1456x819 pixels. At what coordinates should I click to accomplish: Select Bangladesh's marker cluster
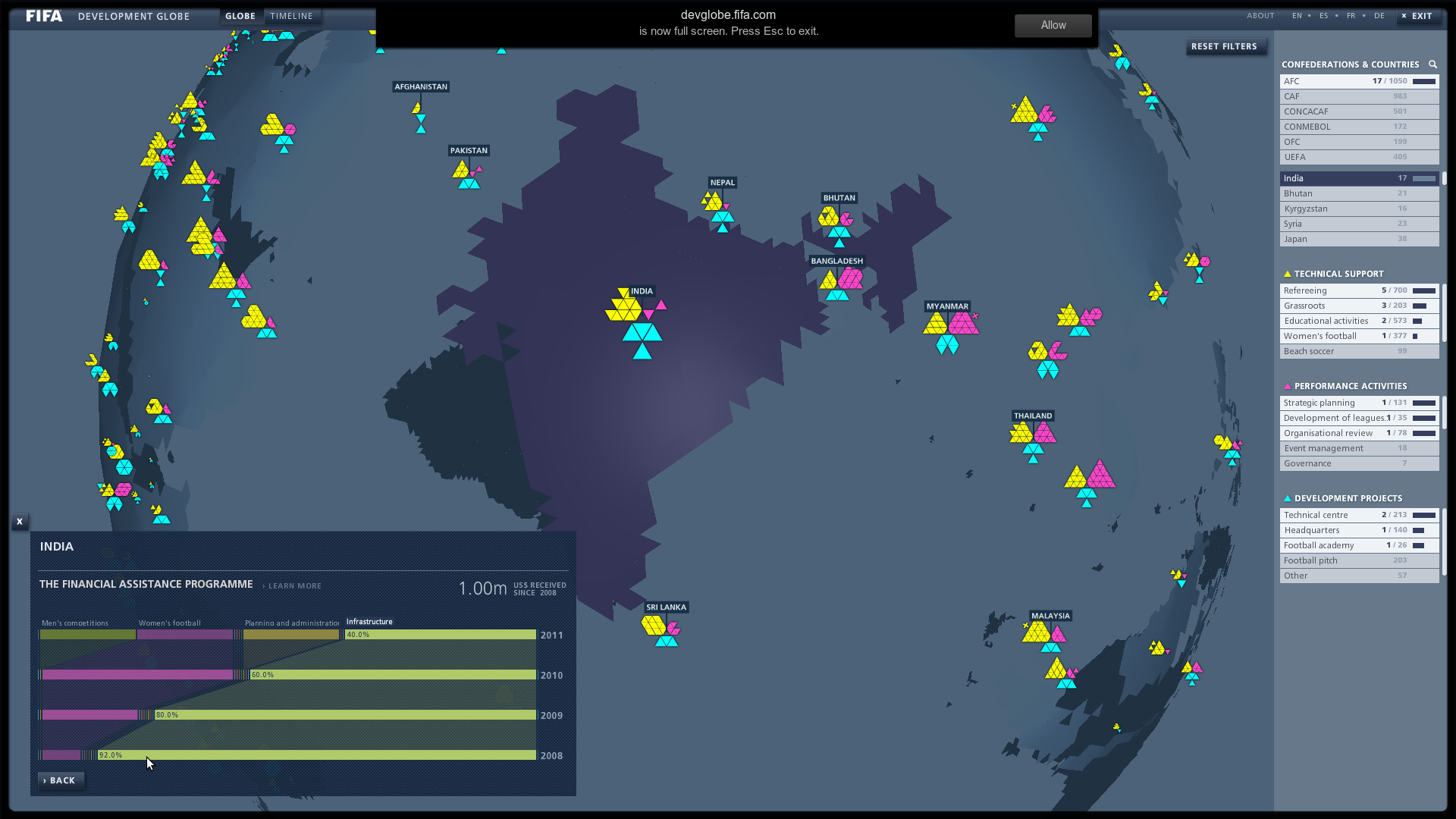coord(840,284)
